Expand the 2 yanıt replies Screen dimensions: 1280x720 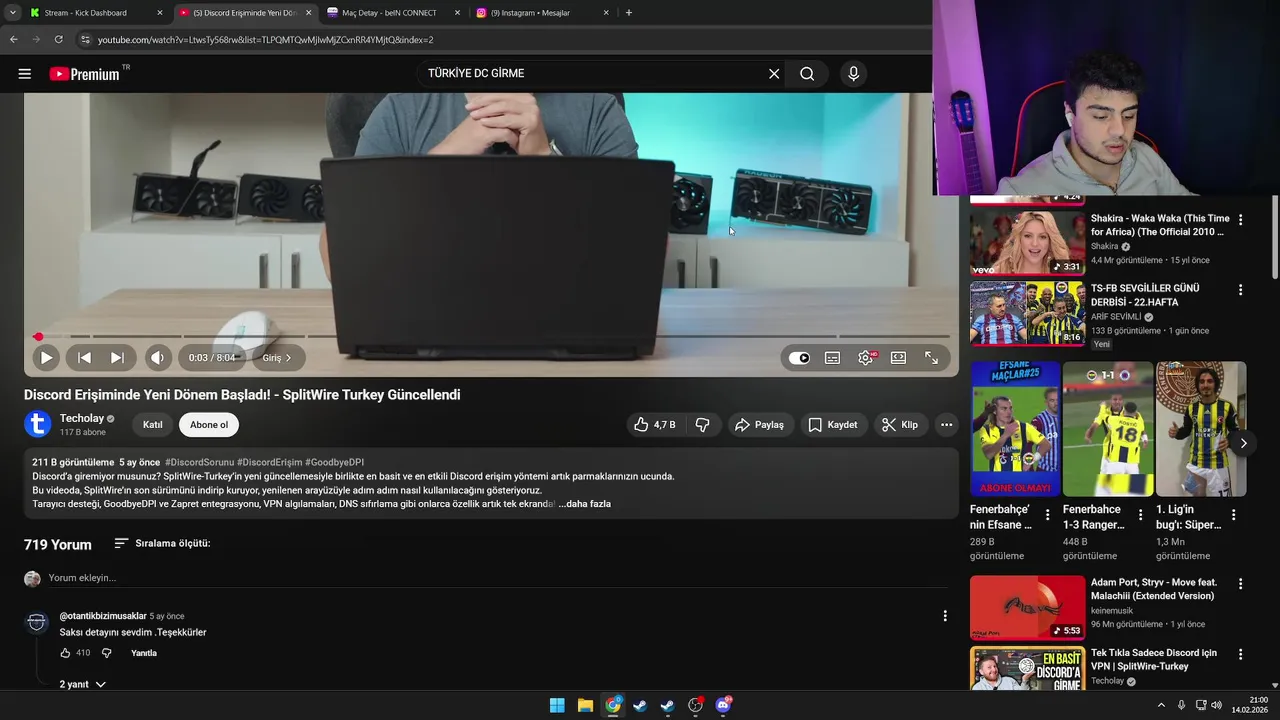pos(82,684)
